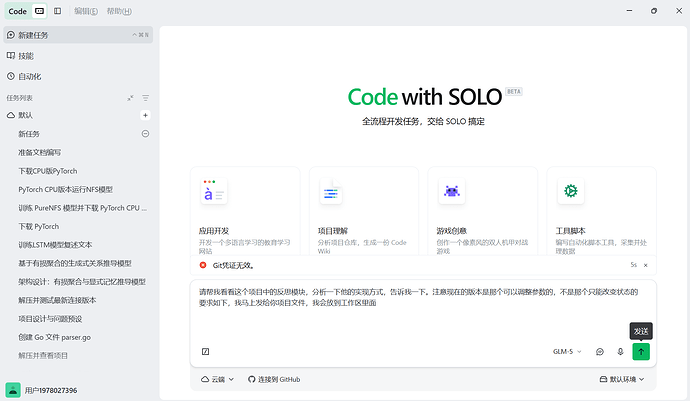
Task: Open the 自动化 automation page
Action: [78, 77]
